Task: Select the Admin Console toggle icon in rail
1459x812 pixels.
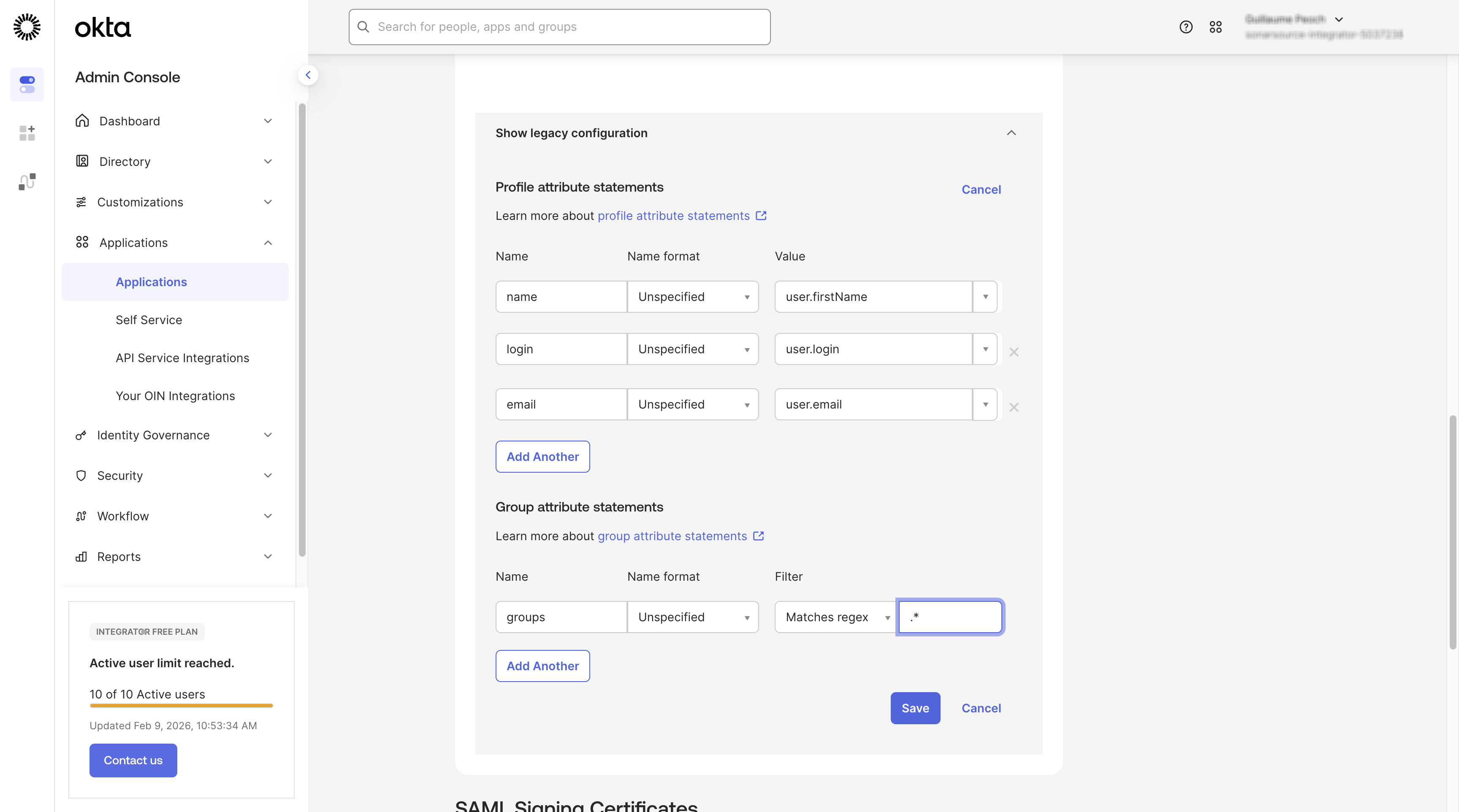Action: [27, 84]
